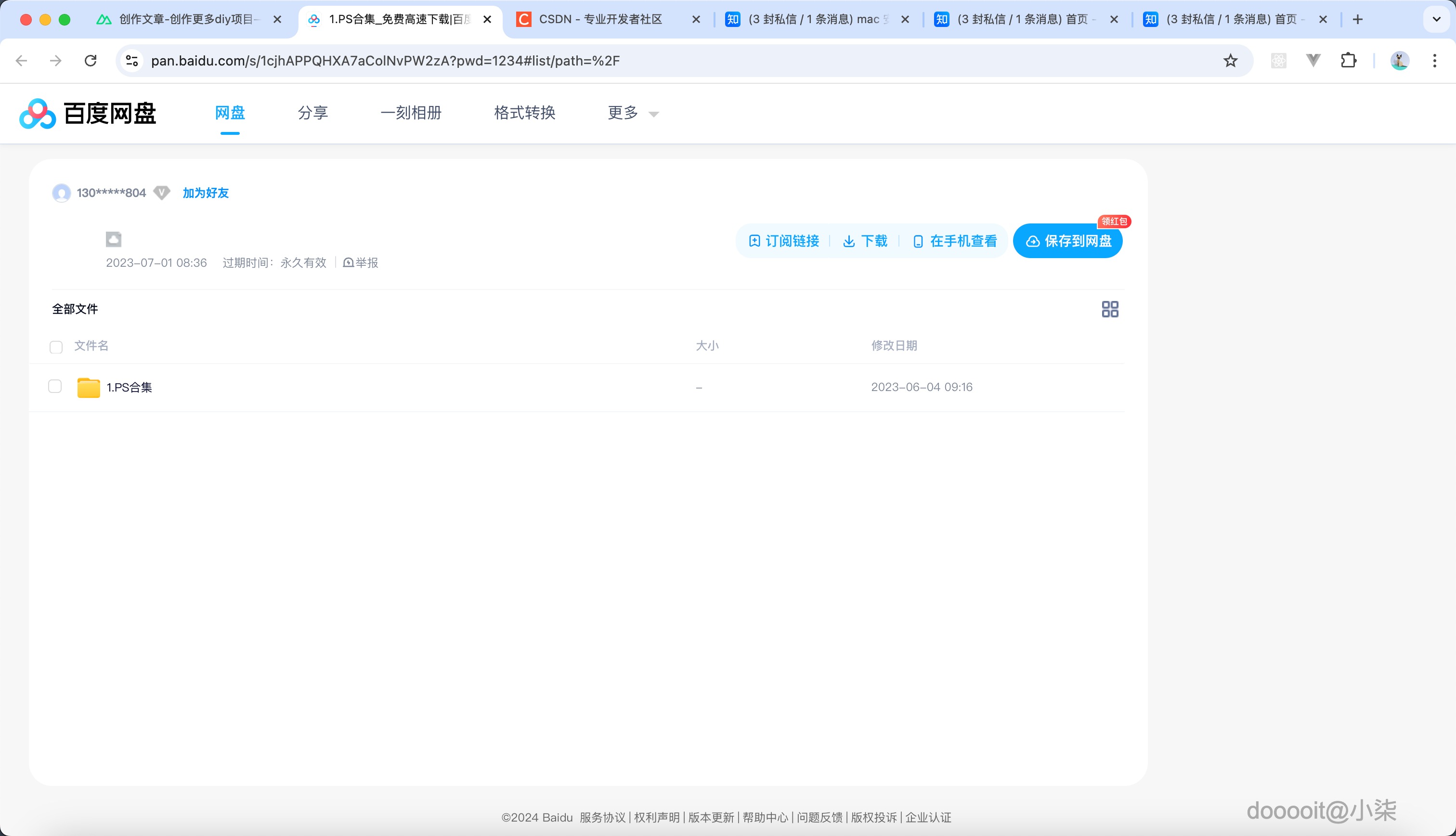Screen dimensions: 1456x836
Task: Click the 举报 report icon
Action: (x=349, y=263)
